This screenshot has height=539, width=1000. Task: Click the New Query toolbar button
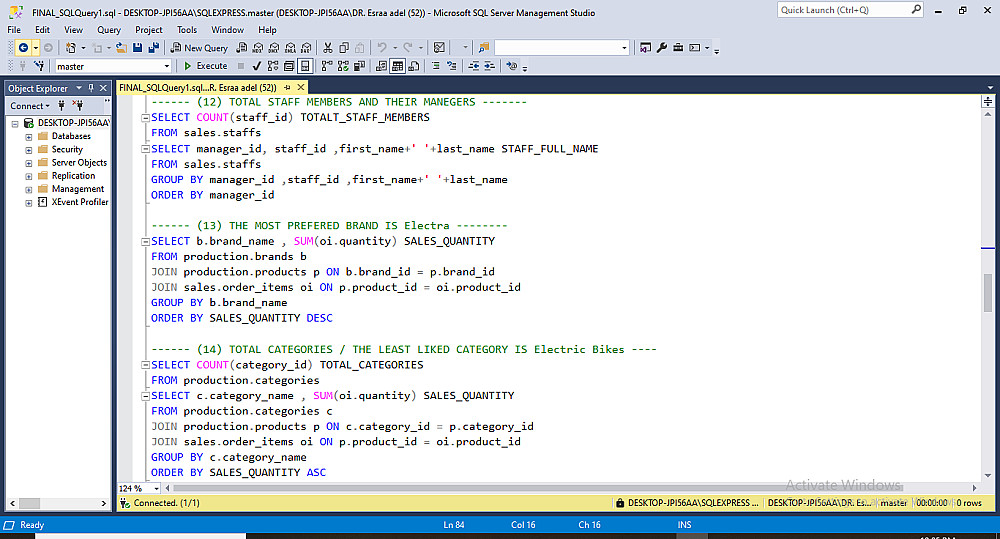tap(200, 48)
